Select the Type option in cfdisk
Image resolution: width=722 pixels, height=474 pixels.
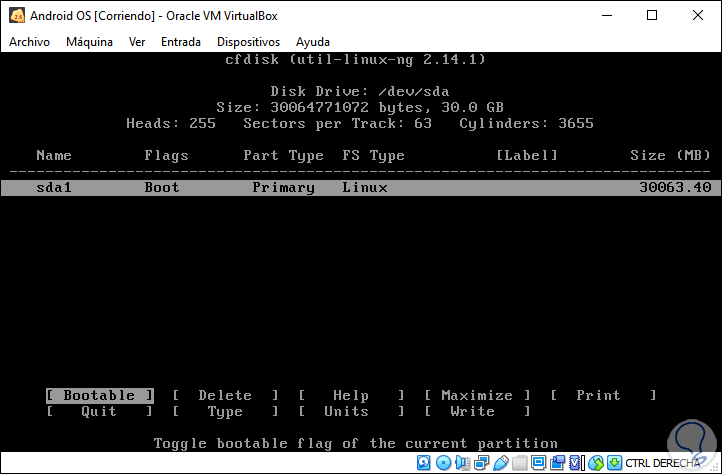225,411
